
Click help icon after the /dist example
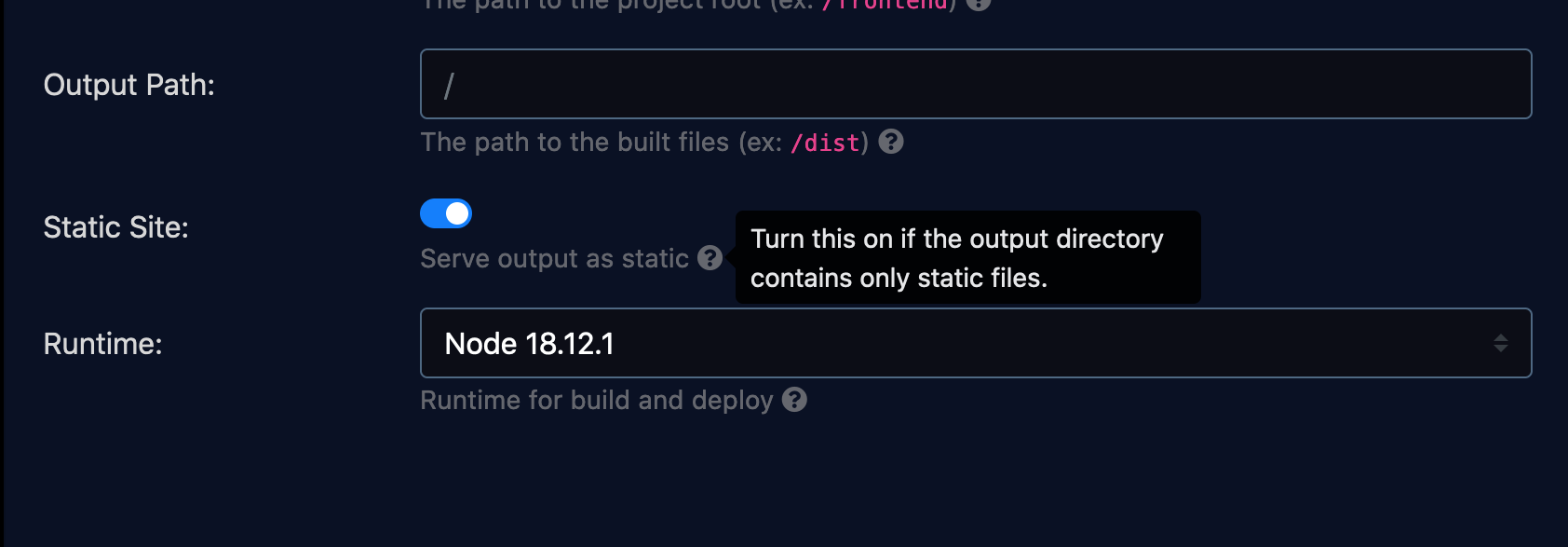coord(891,142)
